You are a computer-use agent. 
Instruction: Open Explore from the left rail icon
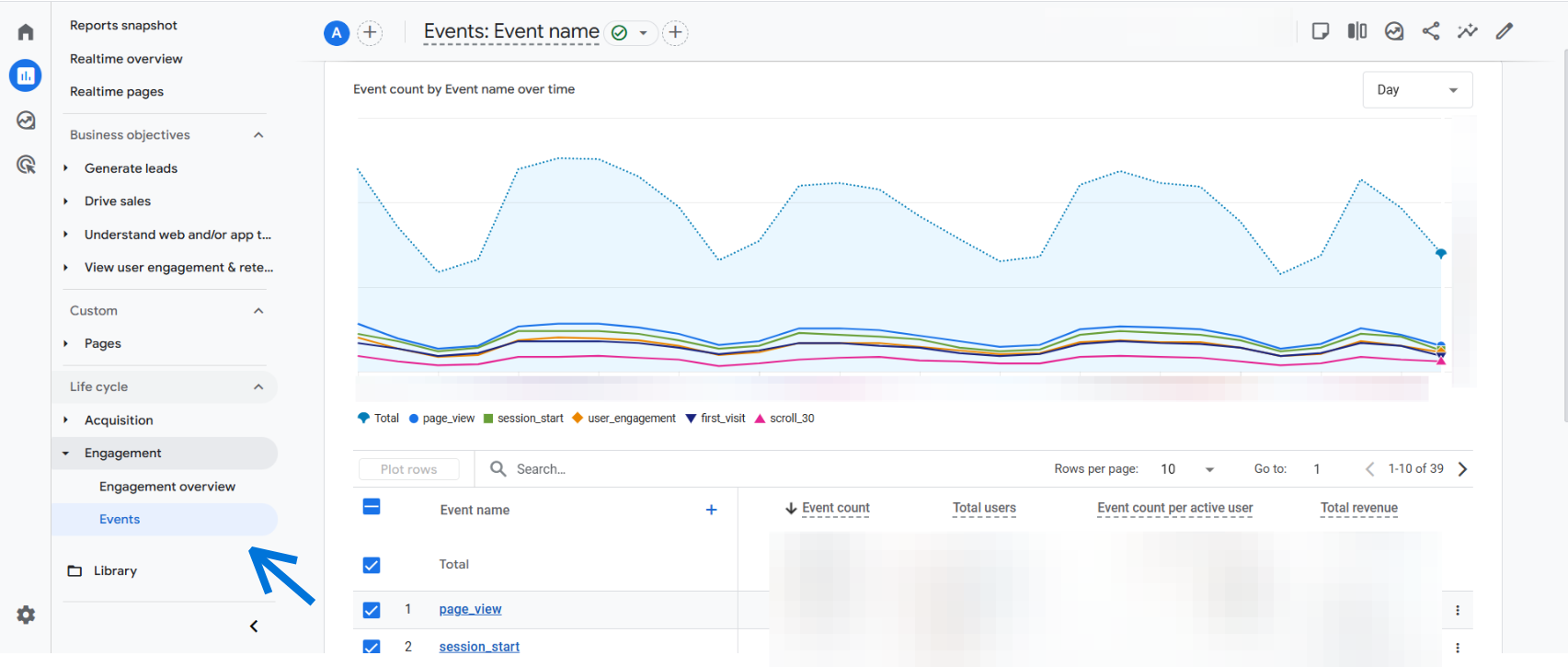coord(26,121)
